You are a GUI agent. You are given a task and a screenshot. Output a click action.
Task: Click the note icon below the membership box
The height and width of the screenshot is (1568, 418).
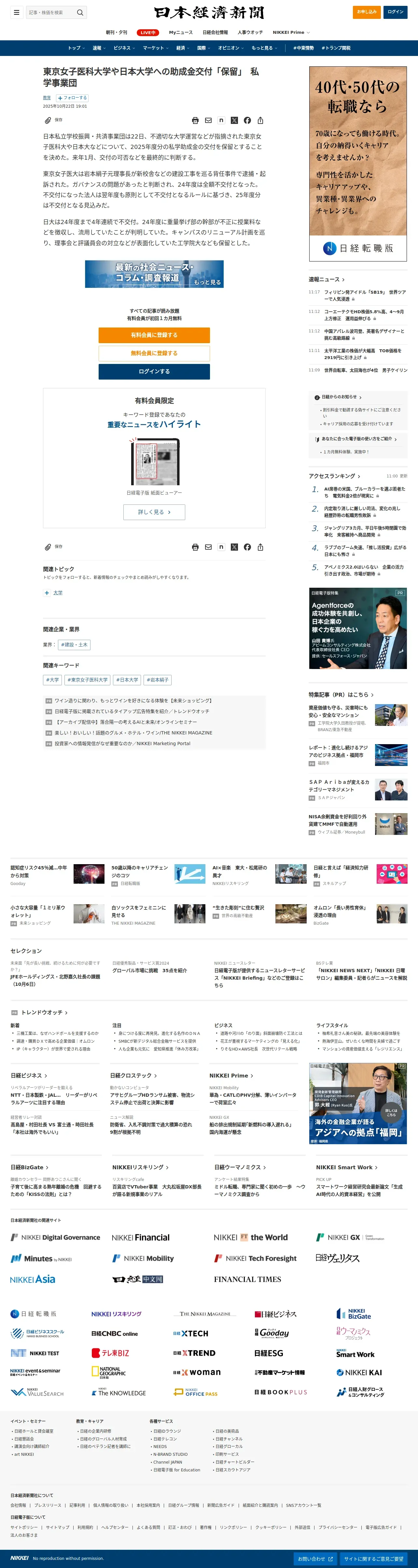[x=221, y=547]
